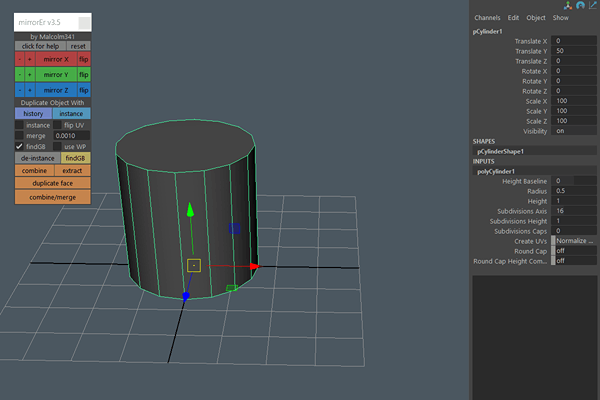Image resolution: width=600 pixels, height=400 pixels.
Task: Click the green Y-axis move arrow
Action: coord(190,210)
